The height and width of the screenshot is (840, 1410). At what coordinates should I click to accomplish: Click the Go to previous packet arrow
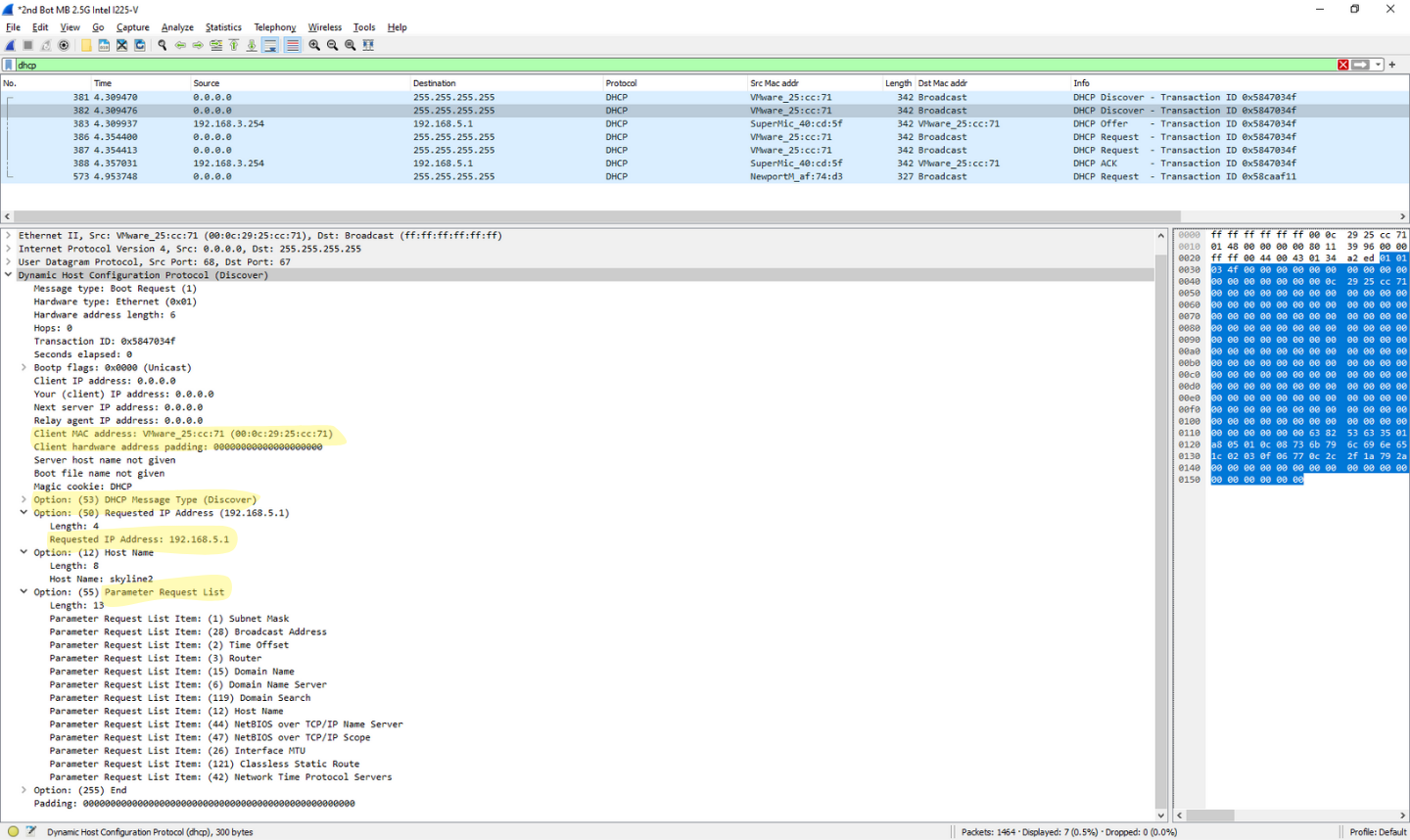(x=179, y=45)
